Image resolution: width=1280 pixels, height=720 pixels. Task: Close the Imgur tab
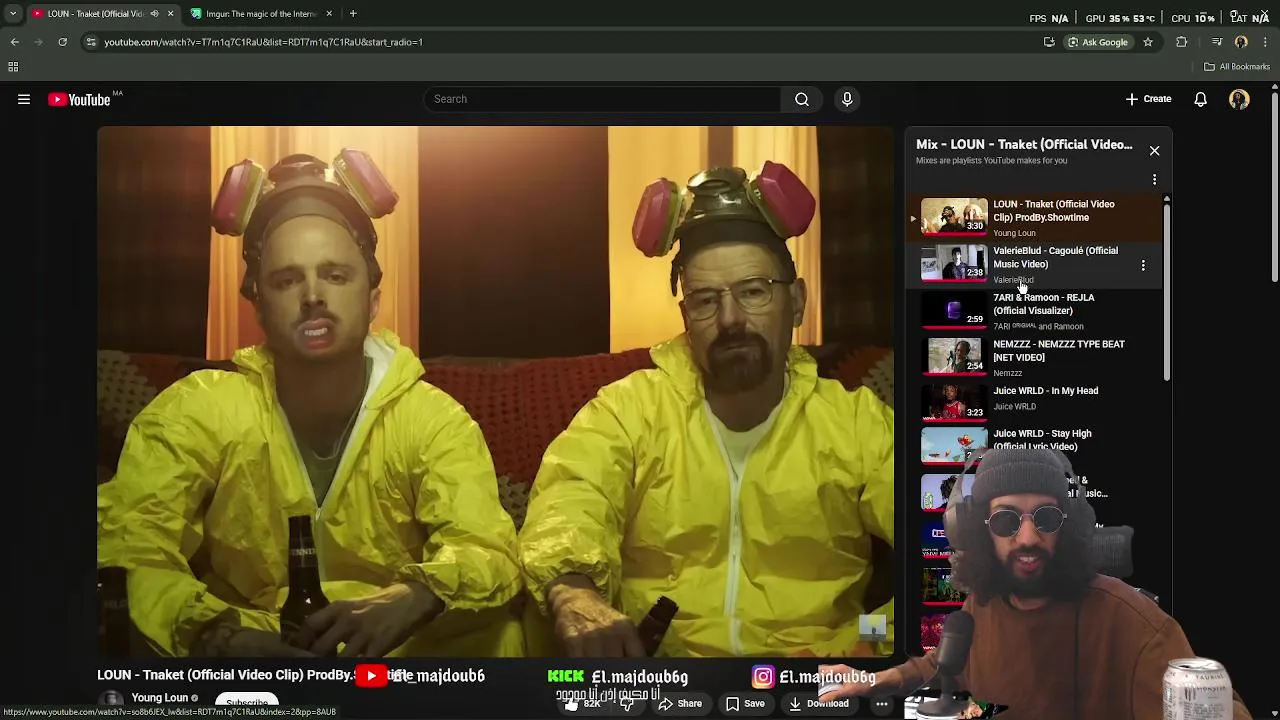point(329,14)
